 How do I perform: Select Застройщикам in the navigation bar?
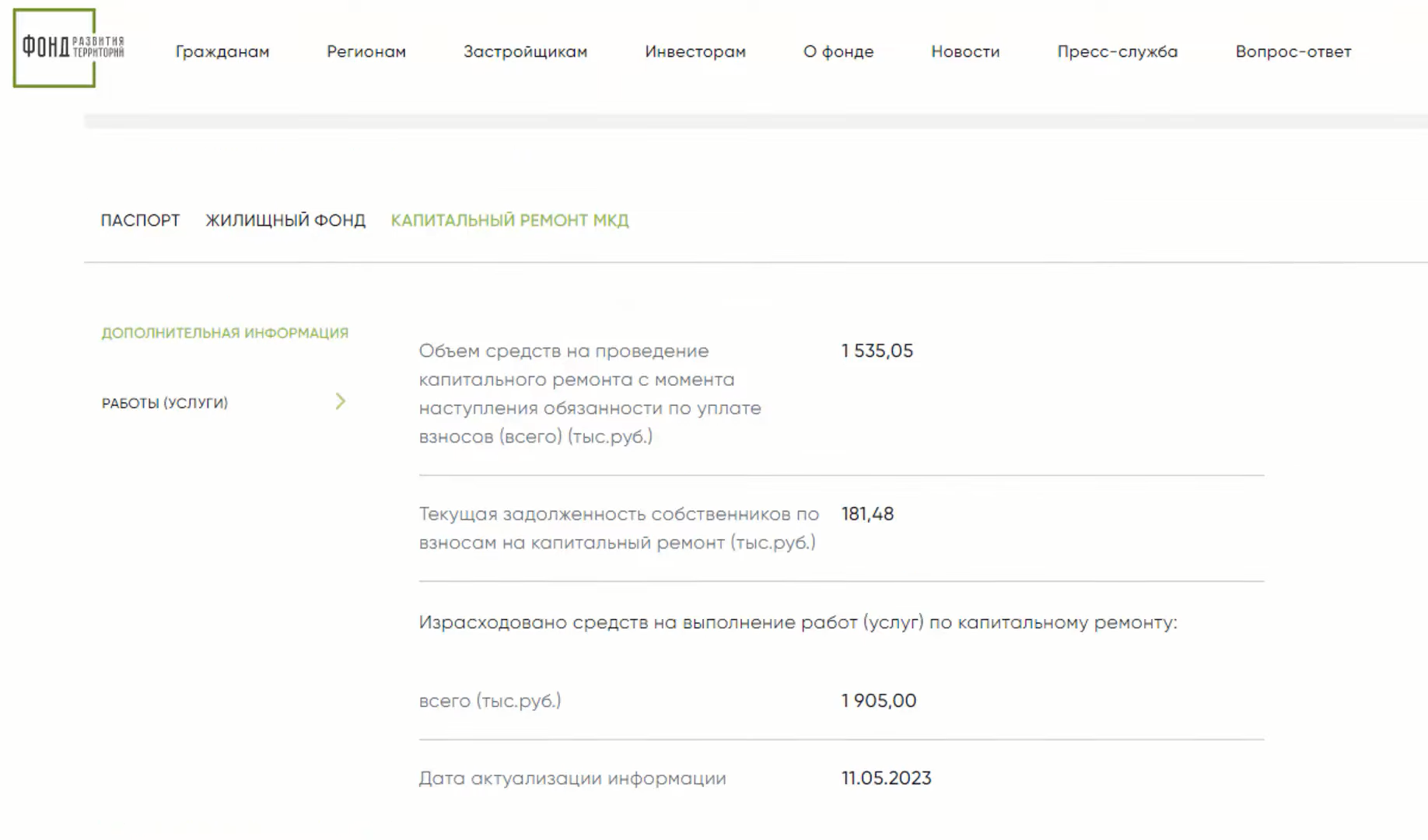click(x=526, y=52)
